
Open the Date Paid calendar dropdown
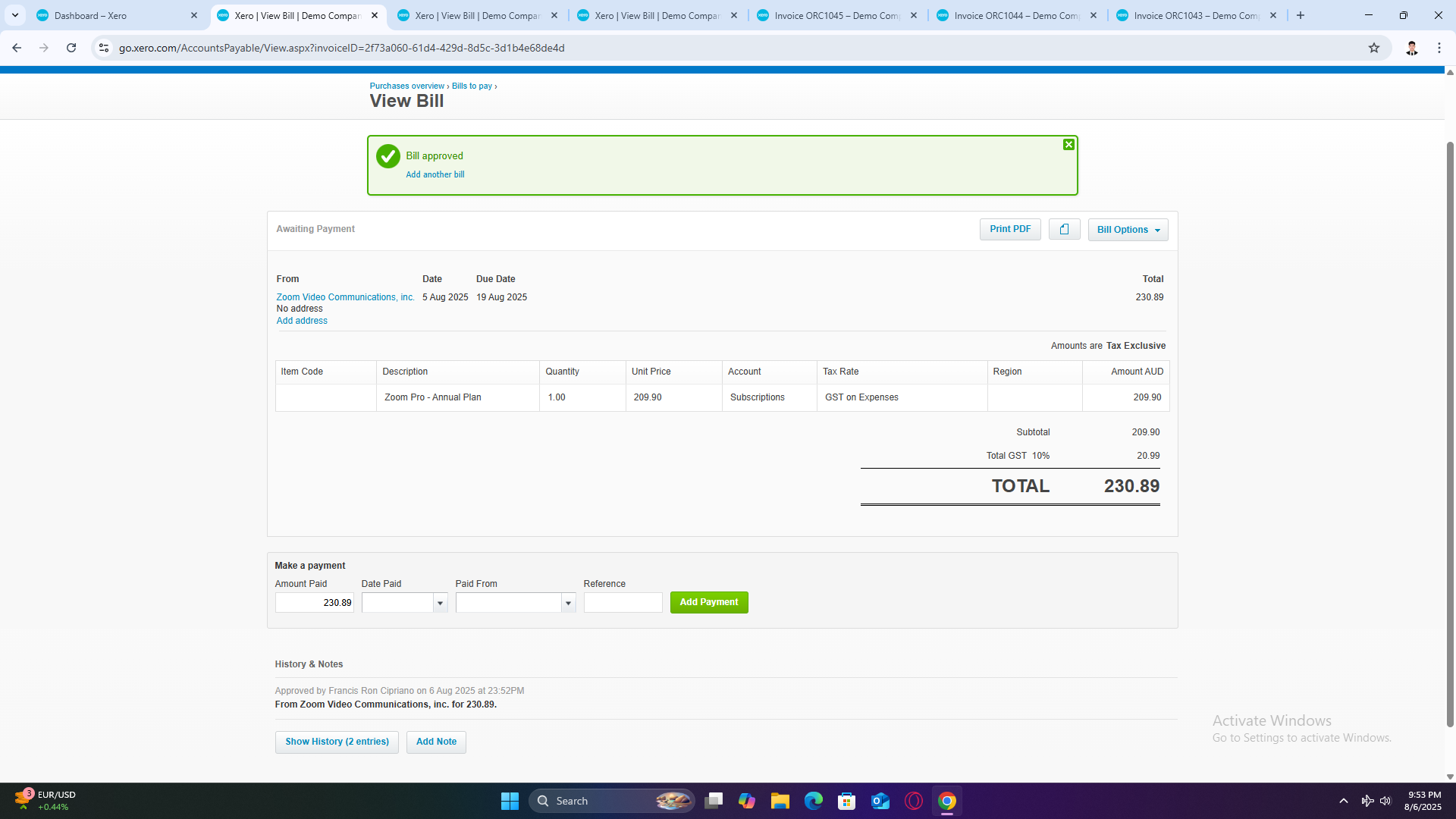point(440,603)
